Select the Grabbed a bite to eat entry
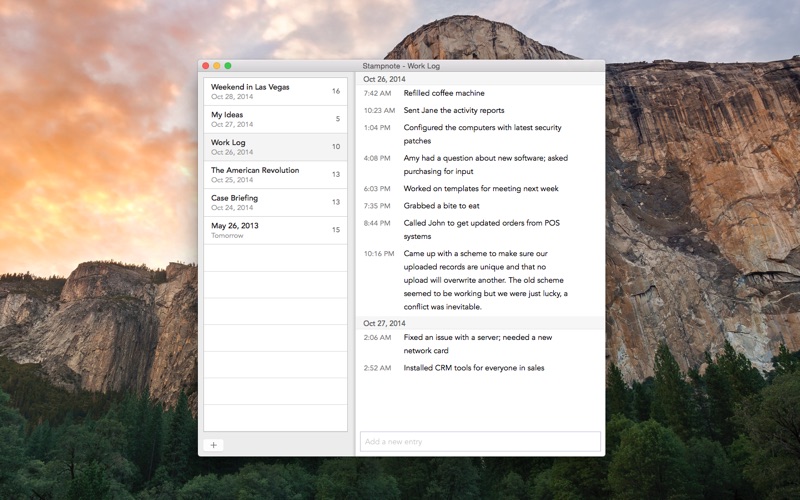This screenshot has height=500, width=800. click(441, 206)
